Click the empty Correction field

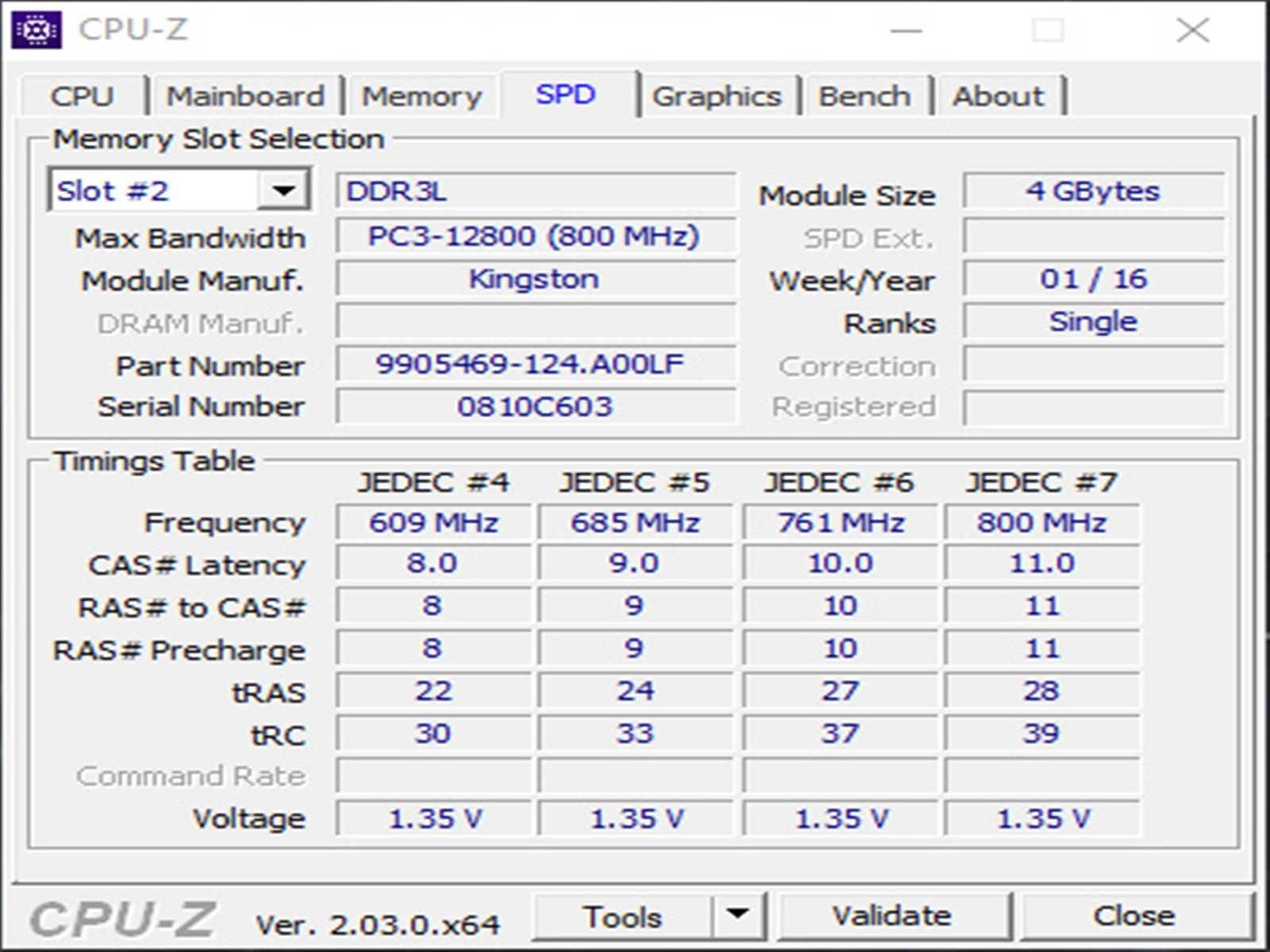(x=1094, y=364)
